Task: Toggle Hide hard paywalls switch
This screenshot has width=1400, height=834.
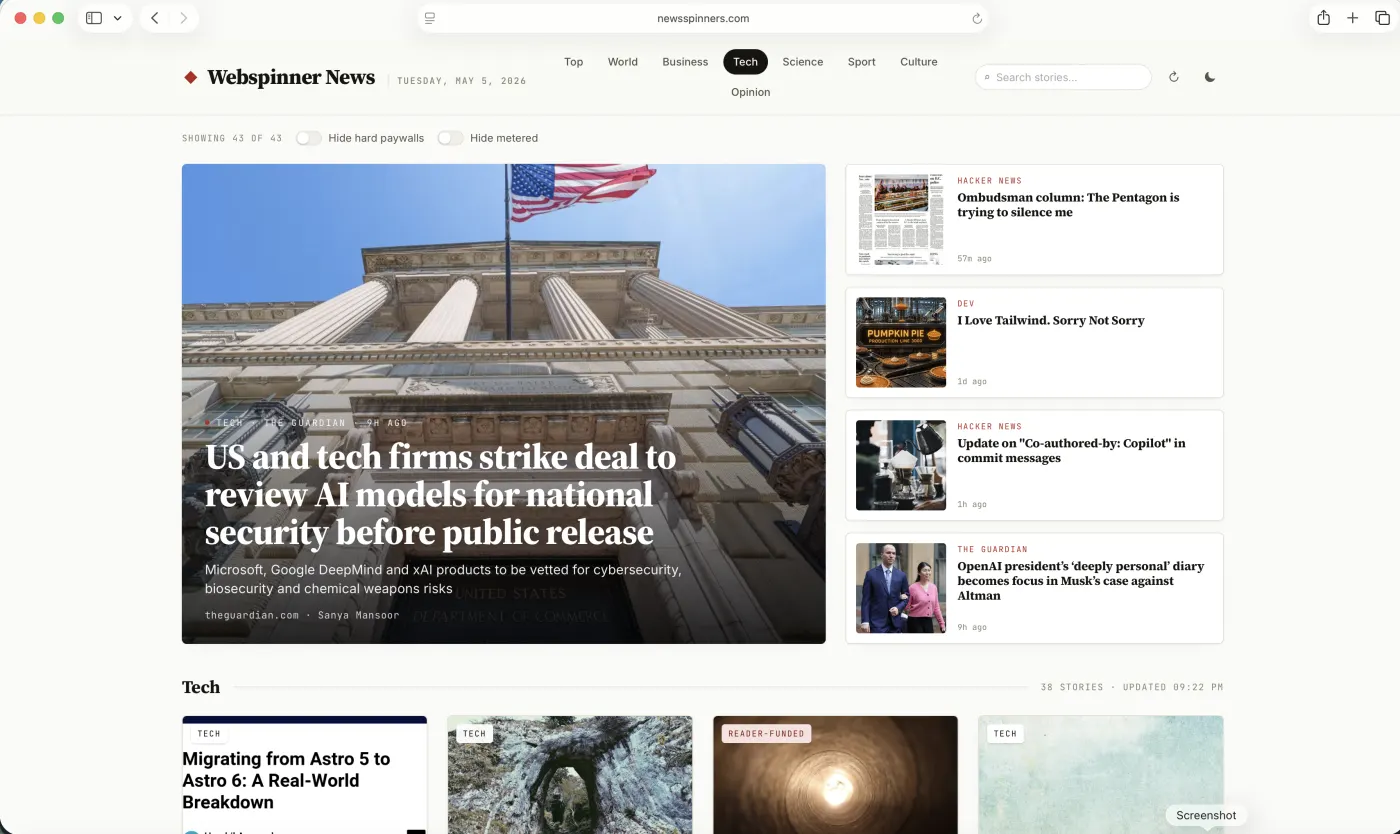Action: point(309,138)
